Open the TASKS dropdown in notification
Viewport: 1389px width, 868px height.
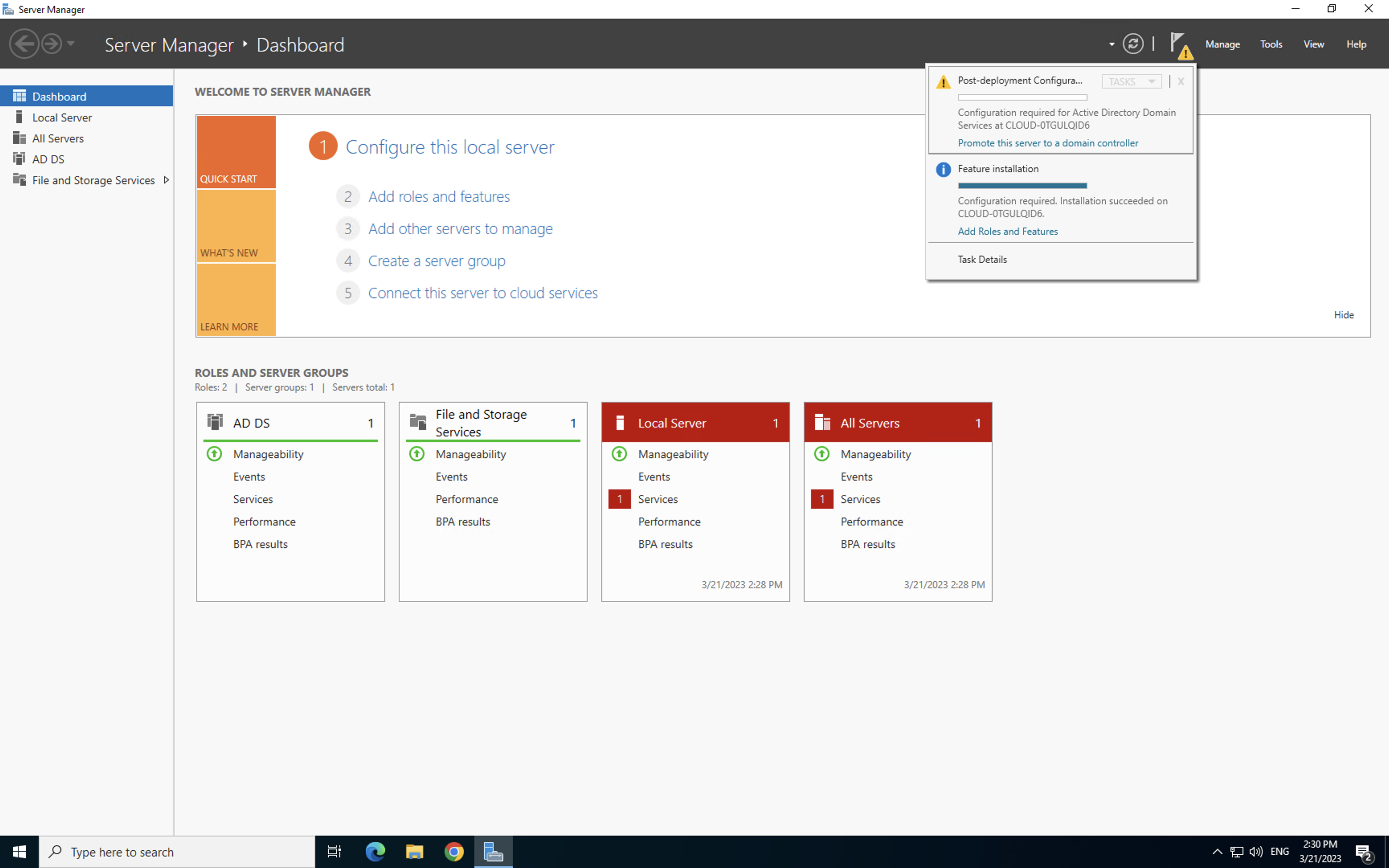(1131, 82)
